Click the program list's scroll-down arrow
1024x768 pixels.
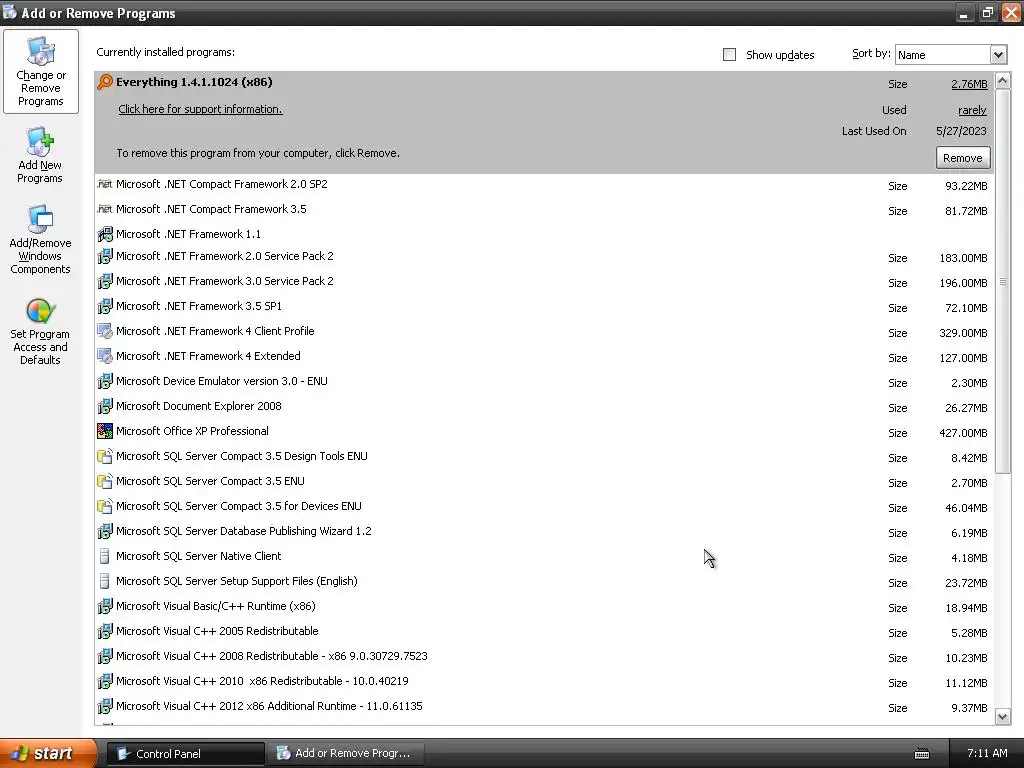click(1002, 716)
